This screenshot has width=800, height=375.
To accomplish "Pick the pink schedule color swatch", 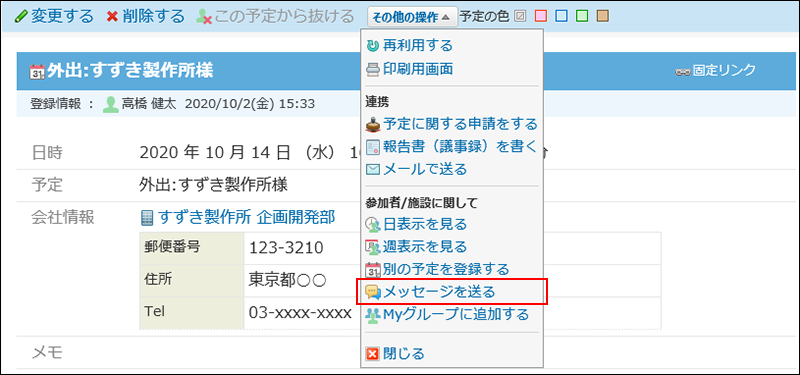I will tap(540, 16).
